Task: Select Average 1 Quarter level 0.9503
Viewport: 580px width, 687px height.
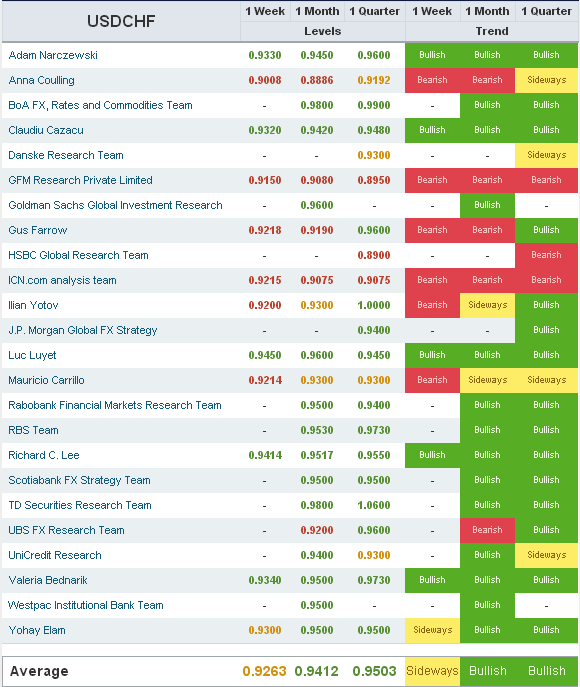Action: click(x=374, y=671)
